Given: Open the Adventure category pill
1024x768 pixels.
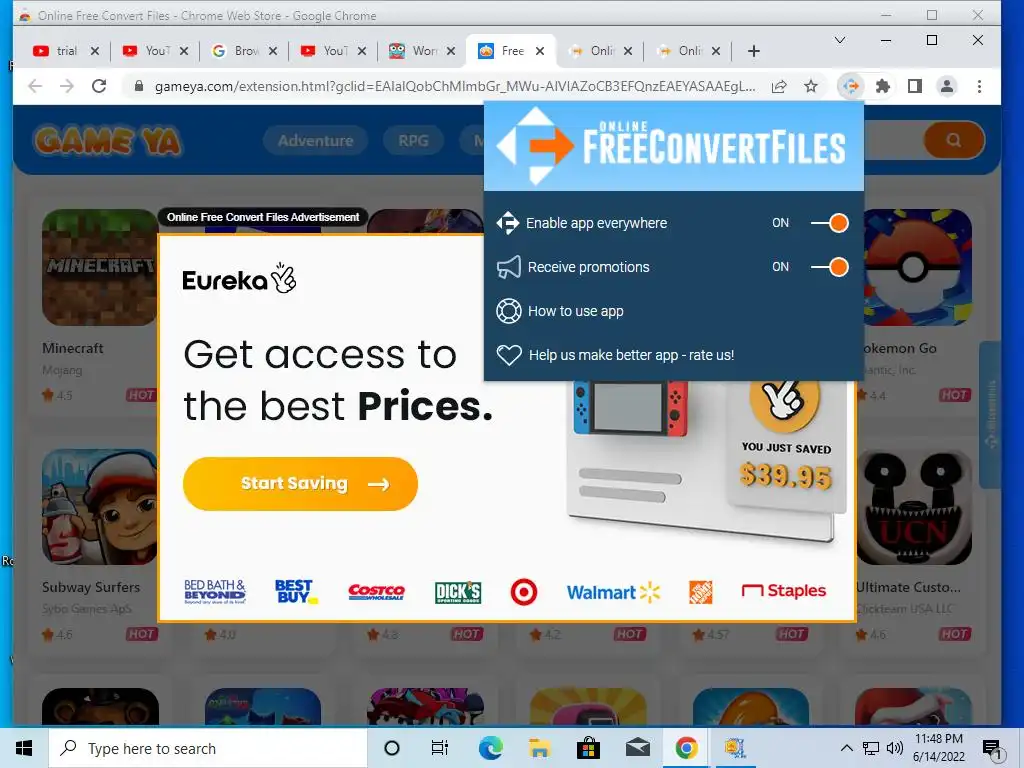Looking at the screenshot, I should coord(315,140).
